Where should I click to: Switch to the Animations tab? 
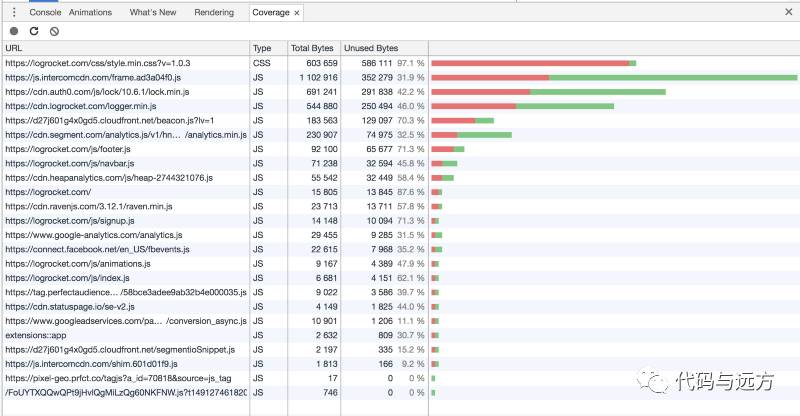(90, 12)
